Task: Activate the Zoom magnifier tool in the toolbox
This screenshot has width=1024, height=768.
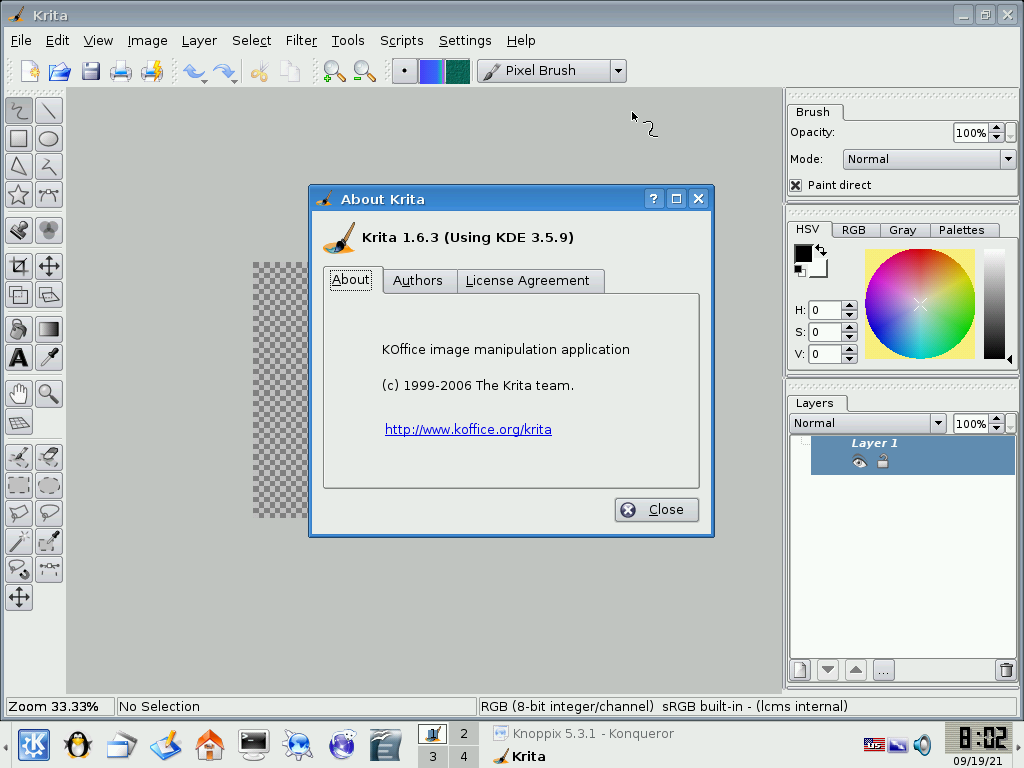Action: click(49, 393)
